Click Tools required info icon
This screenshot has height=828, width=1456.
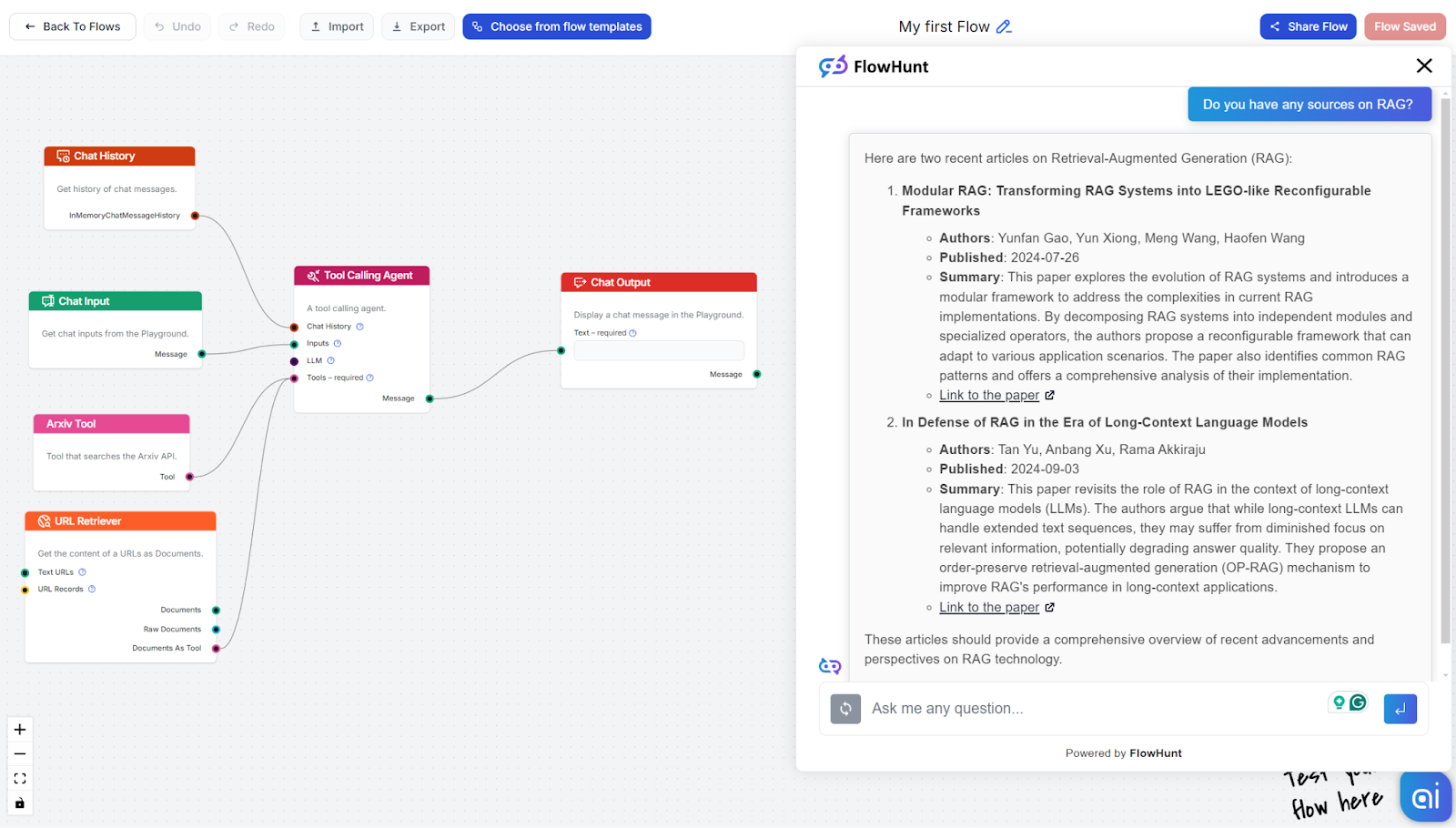[x=369, y=378]
